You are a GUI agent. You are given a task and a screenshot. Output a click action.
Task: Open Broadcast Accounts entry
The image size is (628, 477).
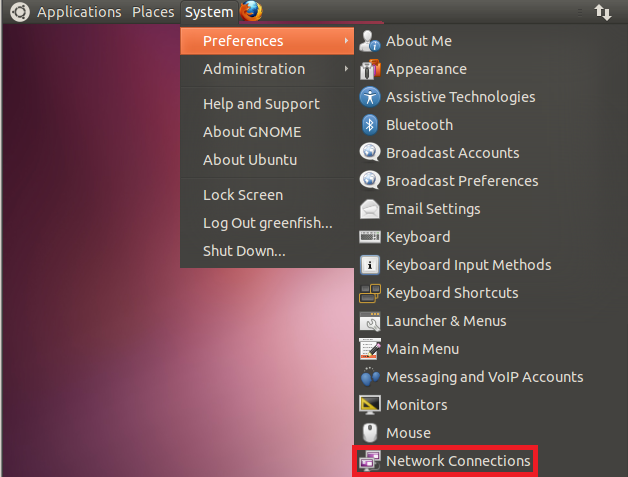coord(491,153)
